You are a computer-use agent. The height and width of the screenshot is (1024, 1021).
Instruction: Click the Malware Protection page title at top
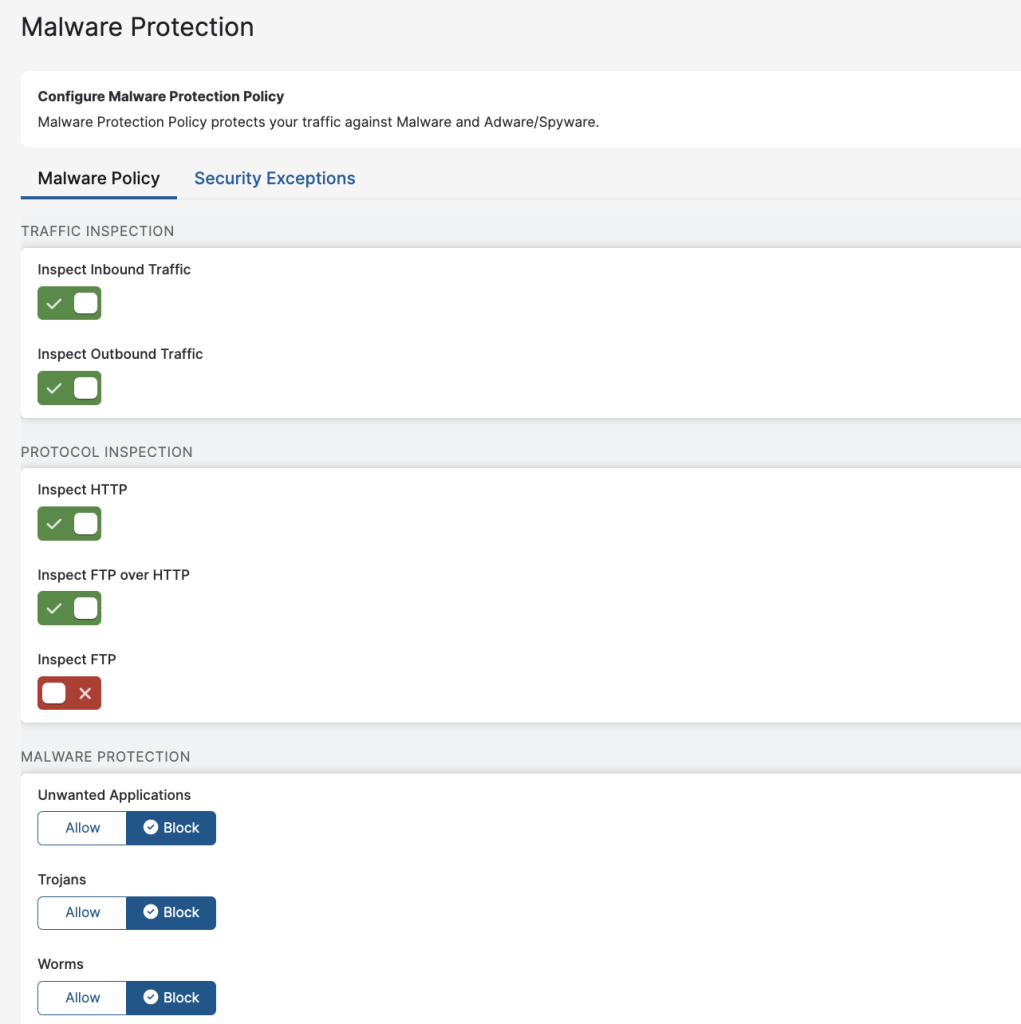[x=137, y=27]
